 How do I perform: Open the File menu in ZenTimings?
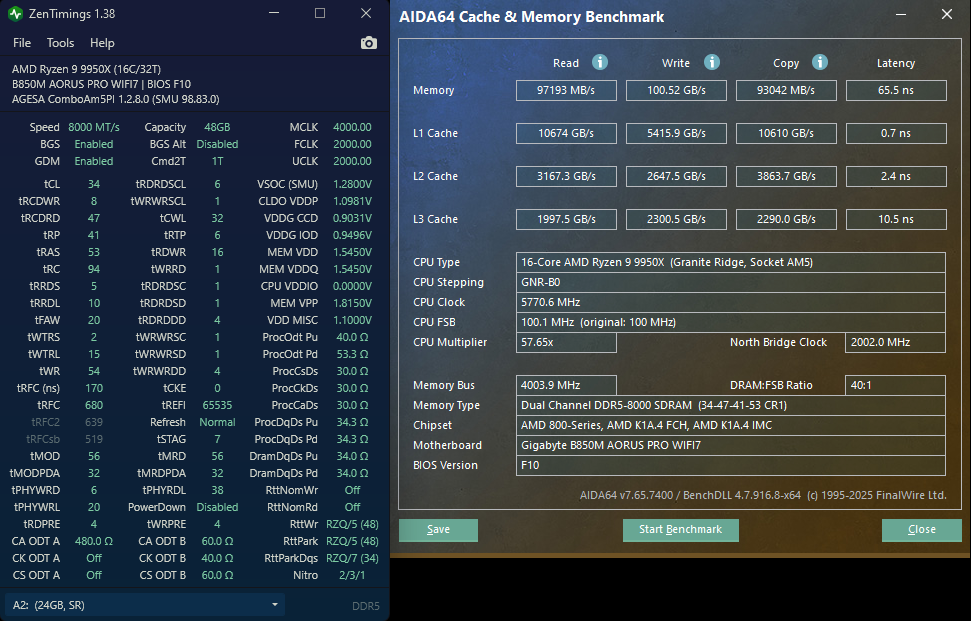click(x=22, y=43)
